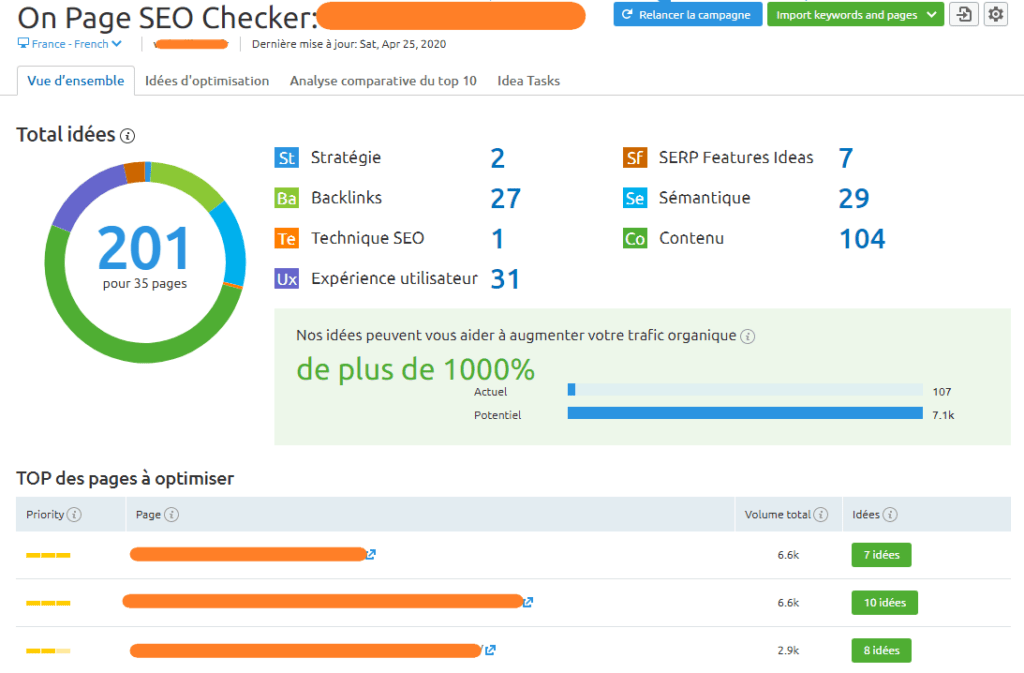Switch to the Idées d'optimisation tab
The image size is (1024, 673).
point(206,80)
